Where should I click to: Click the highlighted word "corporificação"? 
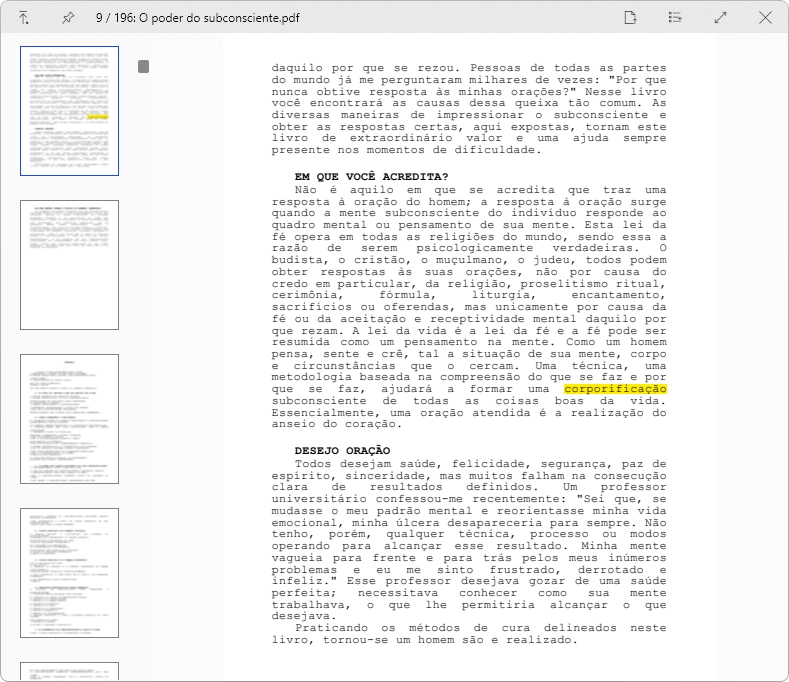pyautogui.click(x=615, y=389)
